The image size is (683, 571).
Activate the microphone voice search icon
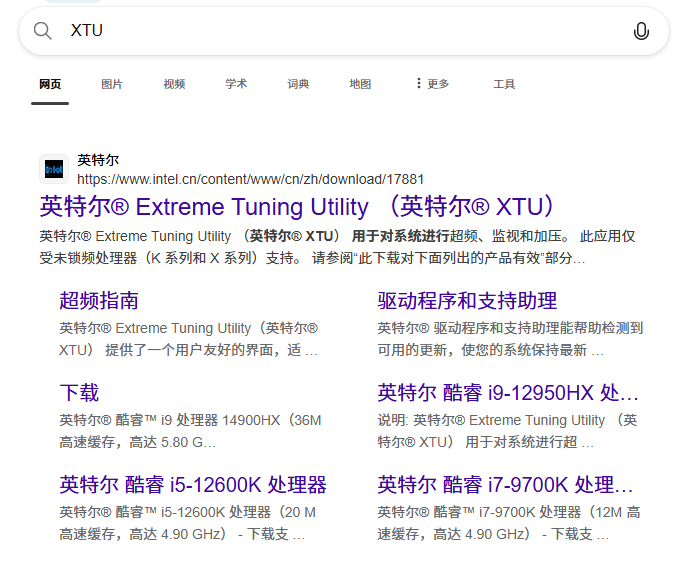[641, 31]
